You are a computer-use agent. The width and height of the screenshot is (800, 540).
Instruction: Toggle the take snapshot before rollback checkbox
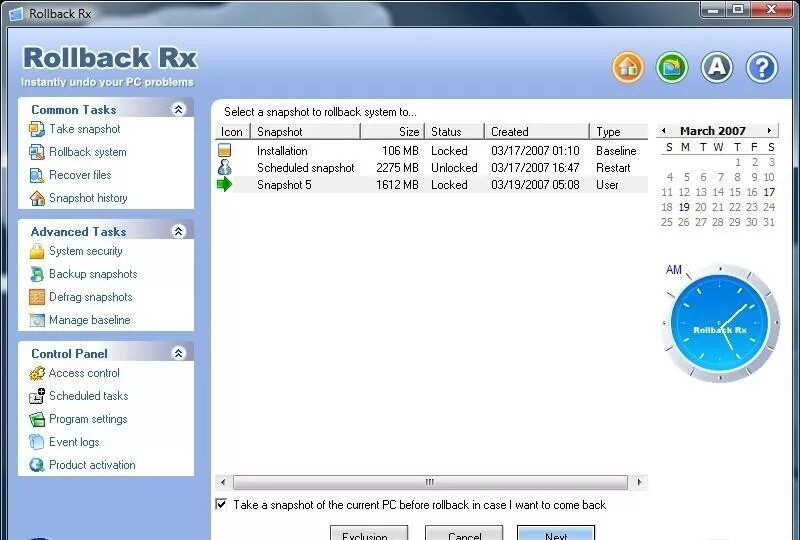click(x=221, y=504)
